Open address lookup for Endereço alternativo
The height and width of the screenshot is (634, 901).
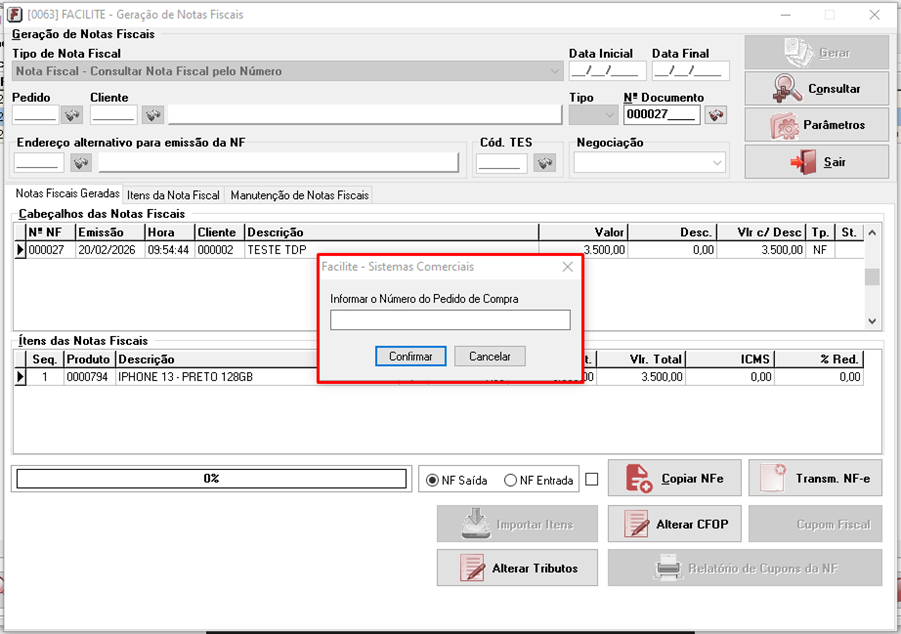[80, 162]
